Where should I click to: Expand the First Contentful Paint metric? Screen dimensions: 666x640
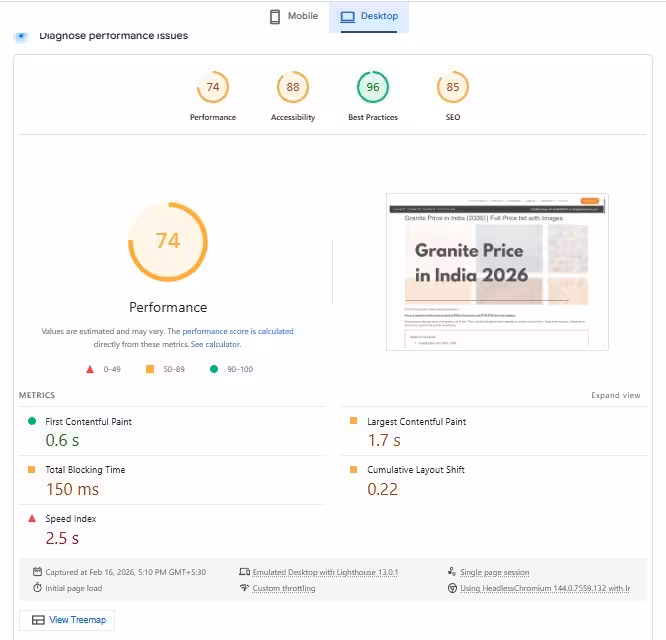click(173, 431)
